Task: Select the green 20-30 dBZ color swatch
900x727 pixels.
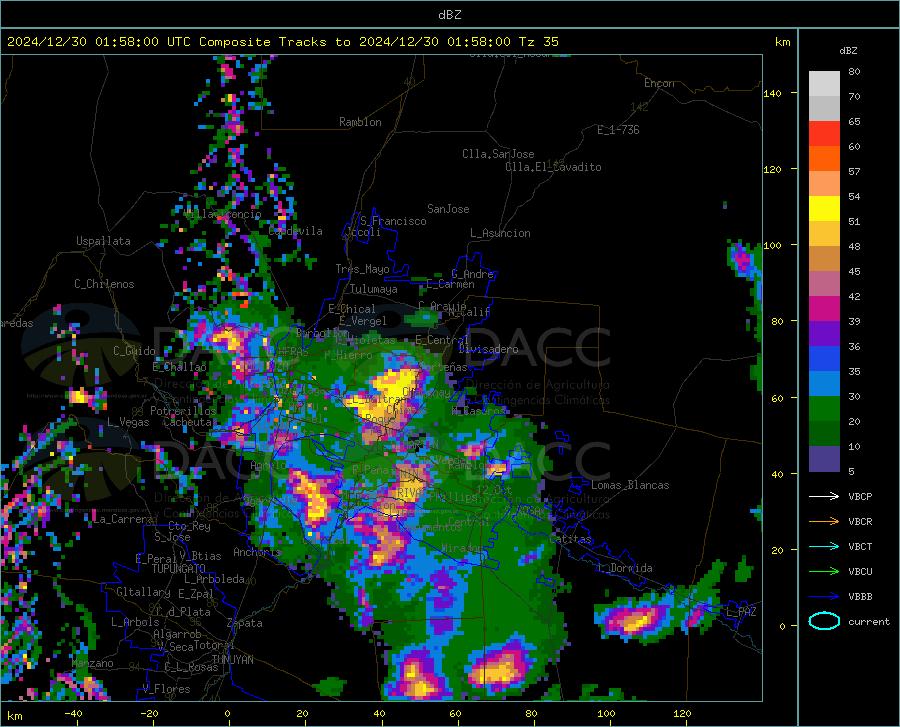Action: (x=824, y=409)
